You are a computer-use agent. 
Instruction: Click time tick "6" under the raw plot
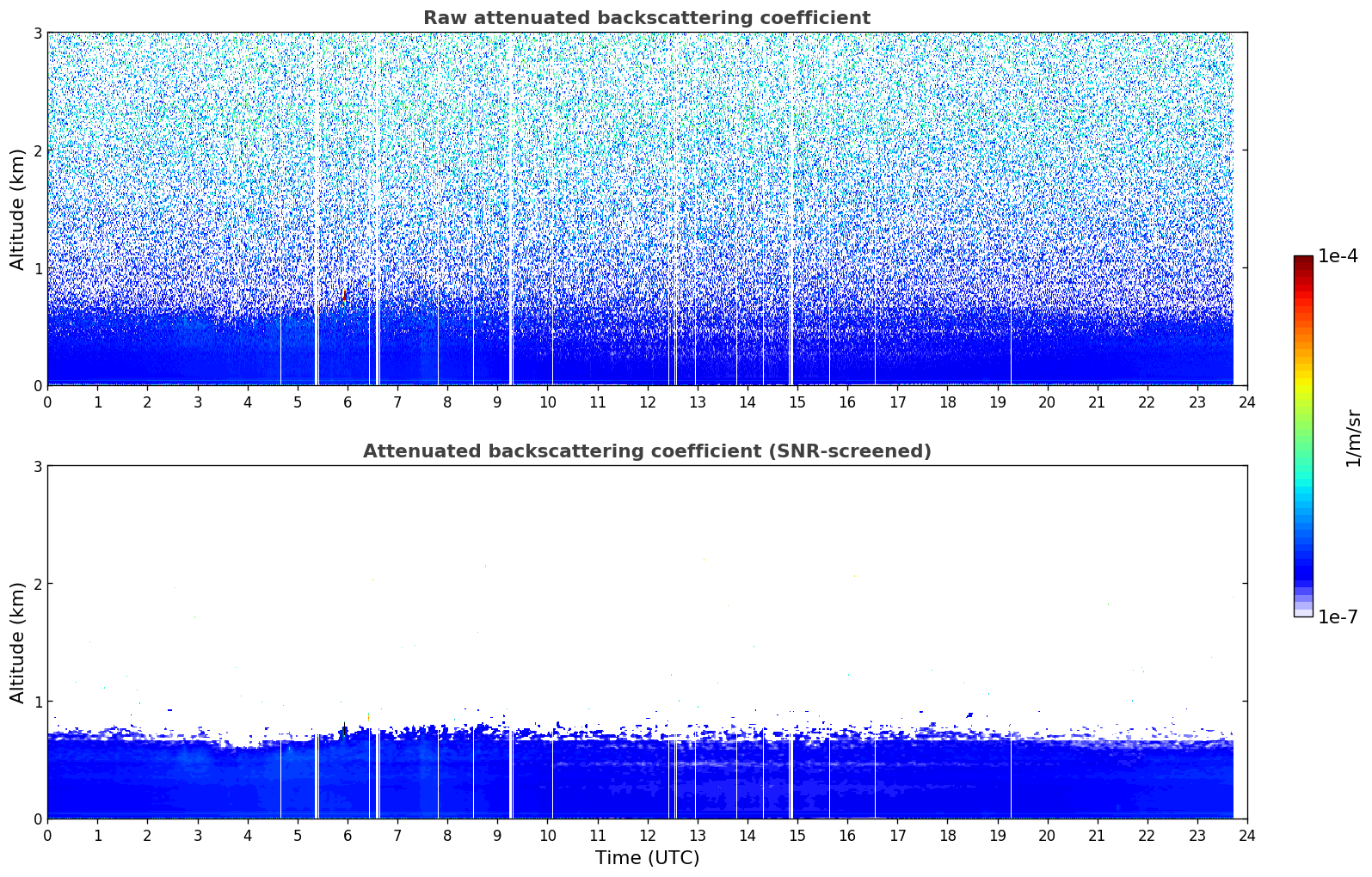pyautogui.click(x=348, y=402)
